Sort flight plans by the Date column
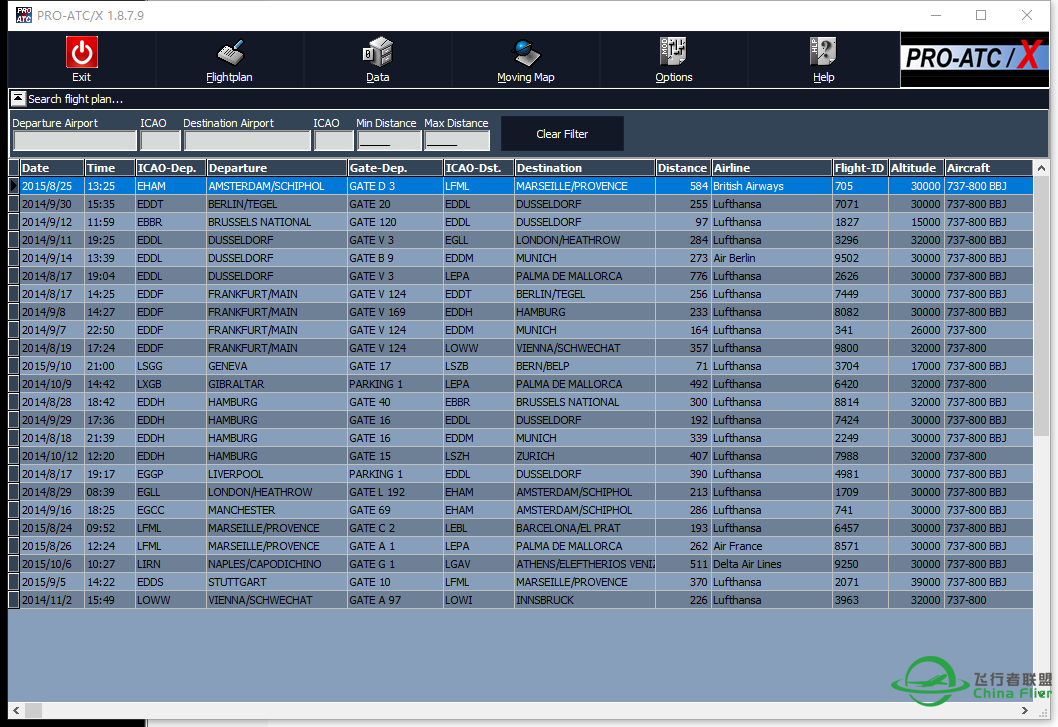The image size is (1058, 727). coord(48,167)
